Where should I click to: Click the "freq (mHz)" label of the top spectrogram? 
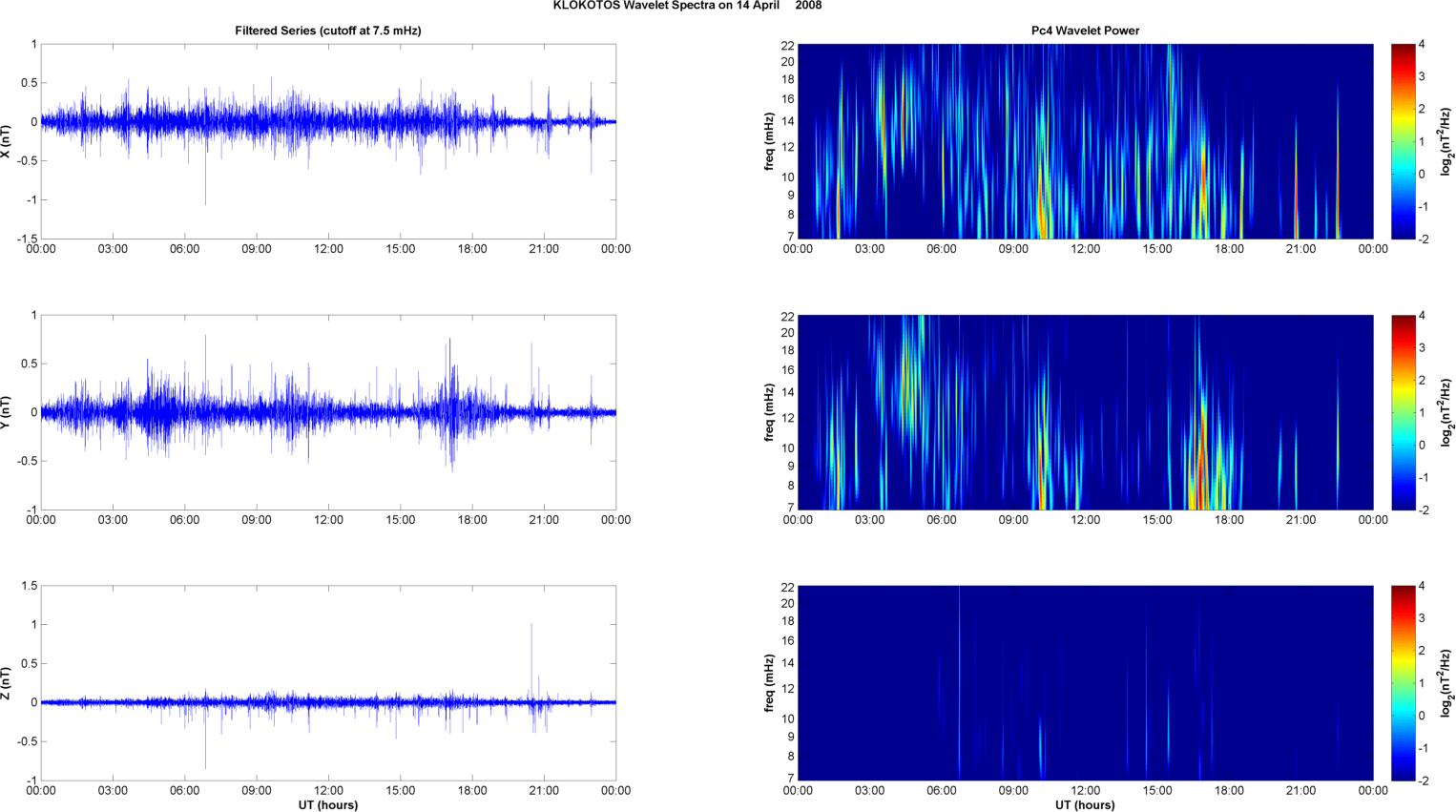769,141
